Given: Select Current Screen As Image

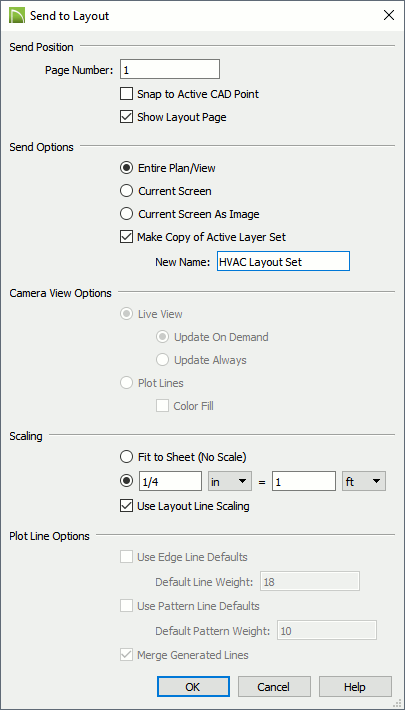Looking at the screenshot, I should tap(126, 214).
